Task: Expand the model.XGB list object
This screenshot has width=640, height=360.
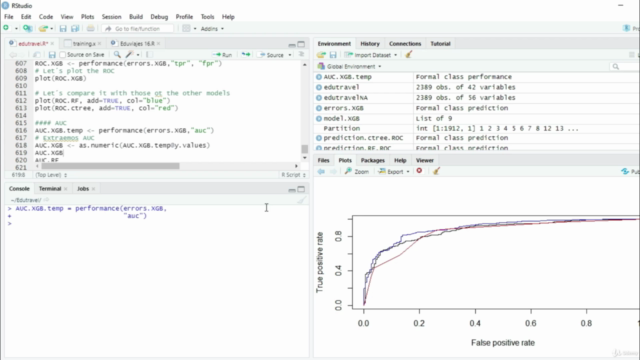Action: click(319, 119)
